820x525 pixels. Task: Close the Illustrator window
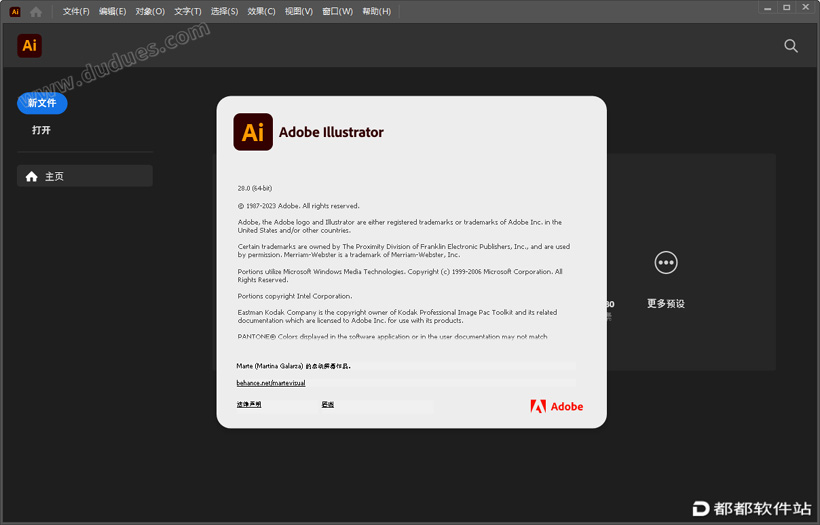pyautogui.click(x=805, y=7)
